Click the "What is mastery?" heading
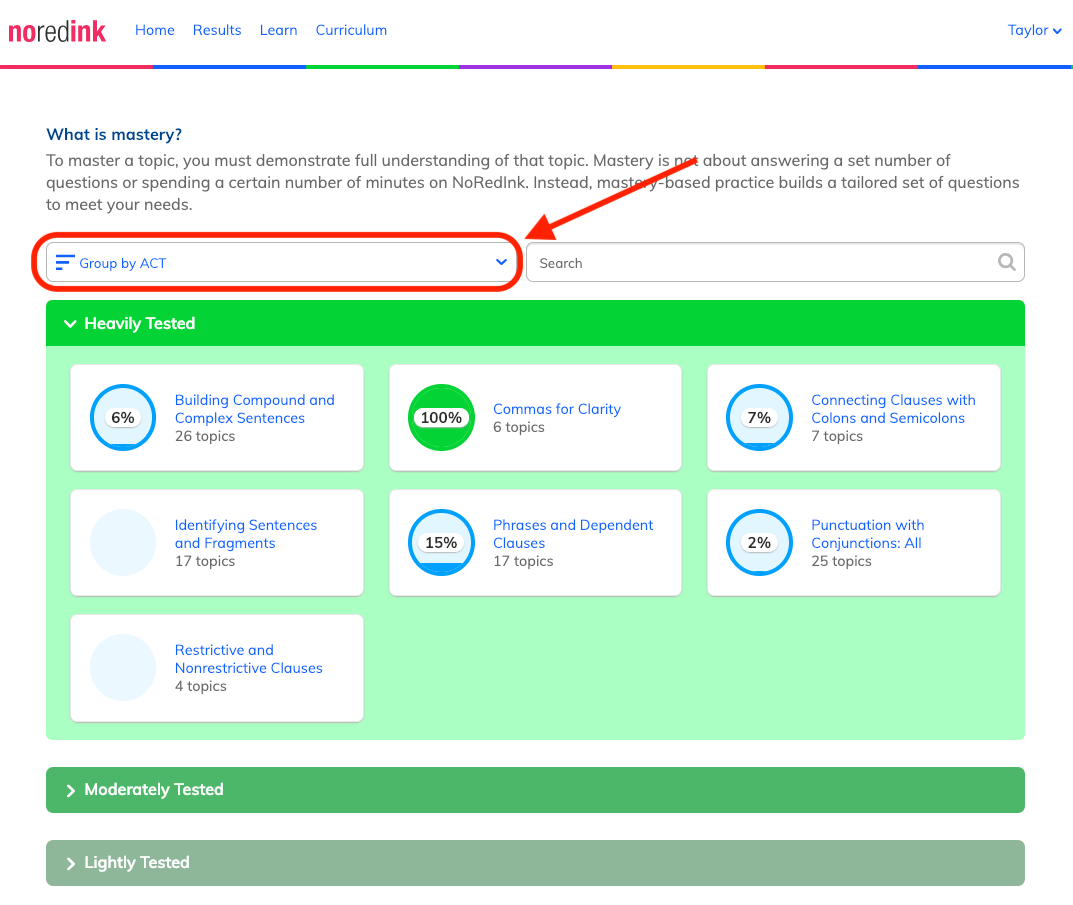The height and width of the screenshot is (905, 1073). [x=114, y=134]
